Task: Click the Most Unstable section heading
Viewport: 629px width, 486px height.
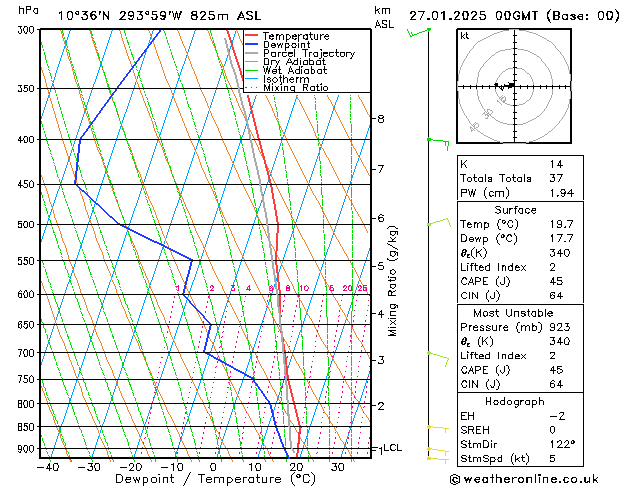Action: tap(513, 313)
